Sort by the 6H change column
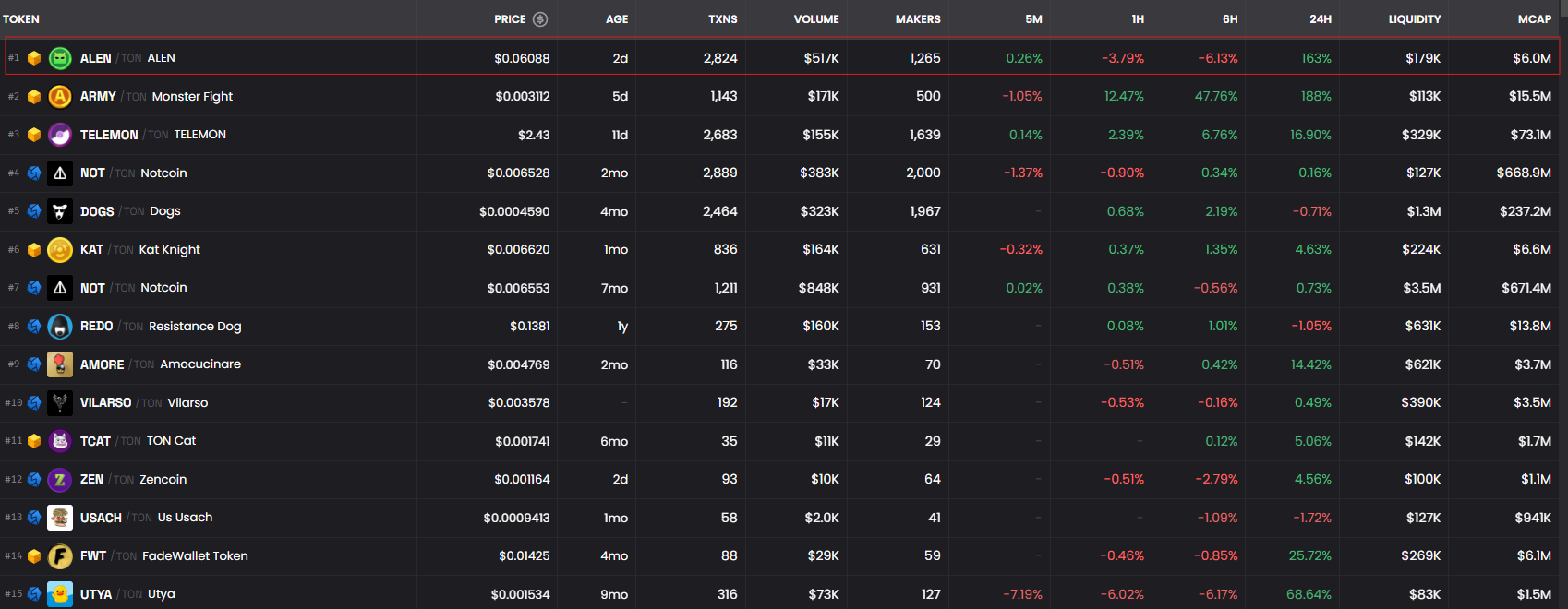 coord(1230,19)
